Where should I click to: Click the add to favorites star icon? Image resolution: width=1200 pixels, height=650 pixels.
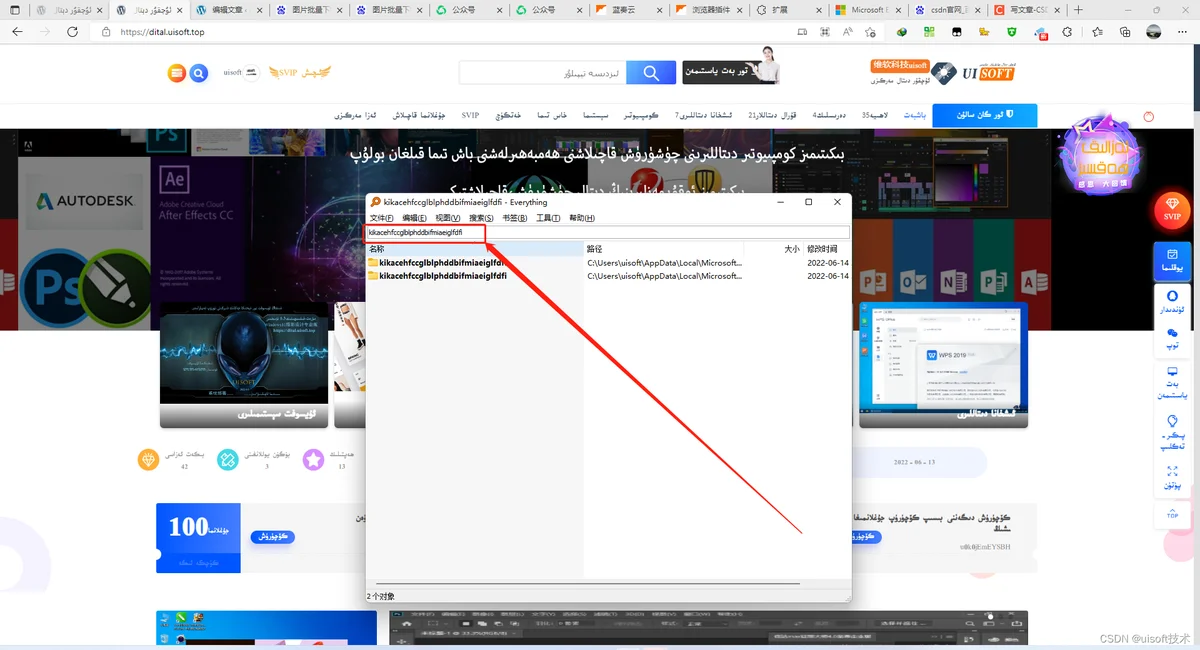click(870, 32)
